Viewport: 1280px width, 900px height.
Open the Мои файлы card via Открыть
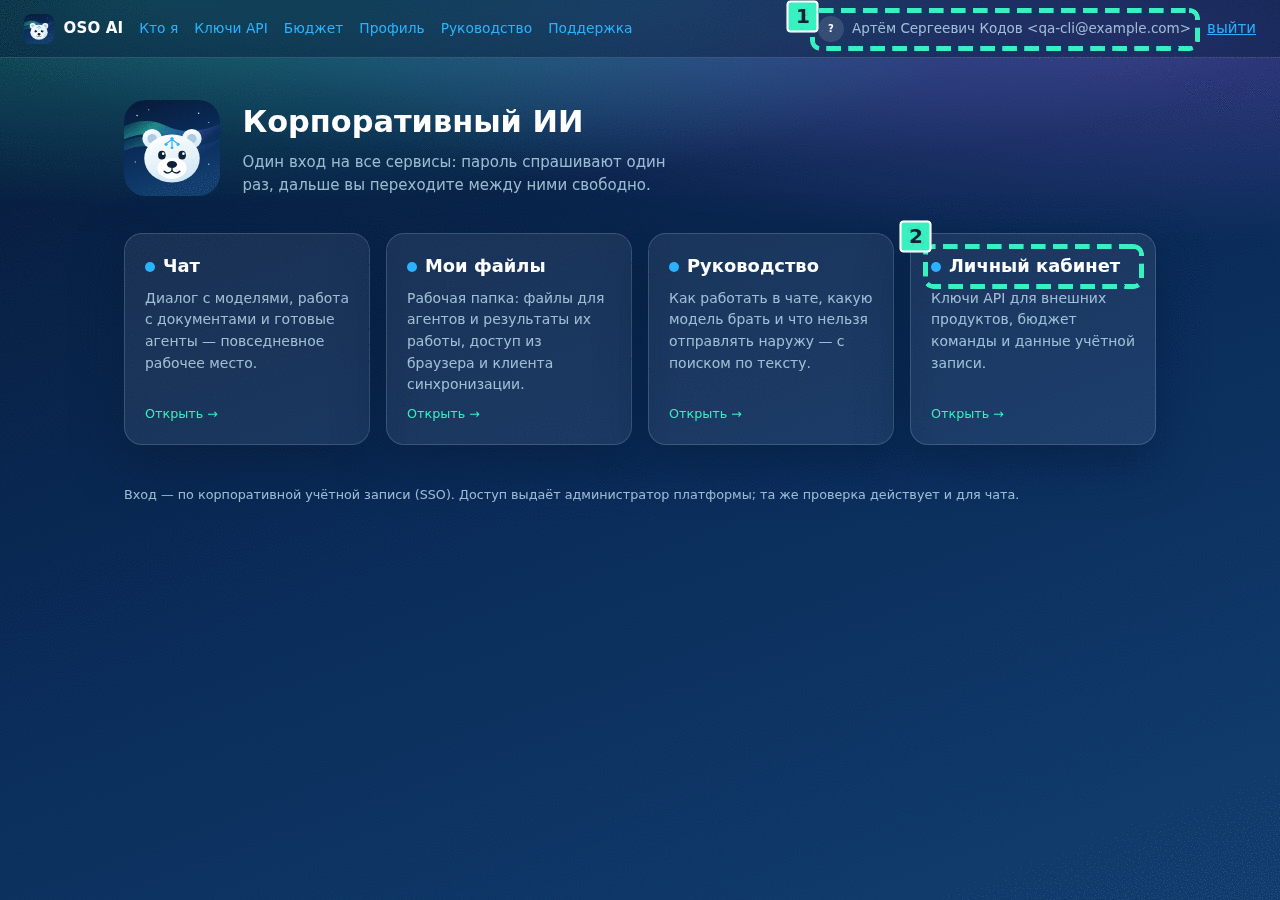click(443, 414)
